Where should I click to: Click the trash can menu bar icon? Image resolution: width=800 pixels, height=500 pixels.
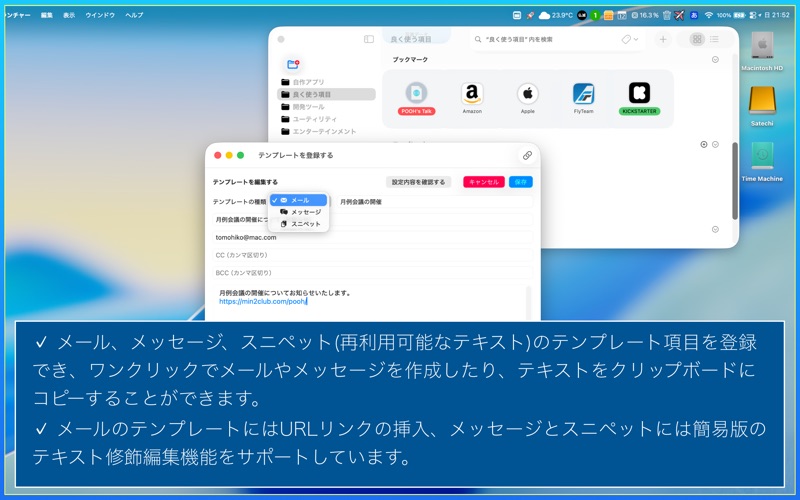point(666,15)
